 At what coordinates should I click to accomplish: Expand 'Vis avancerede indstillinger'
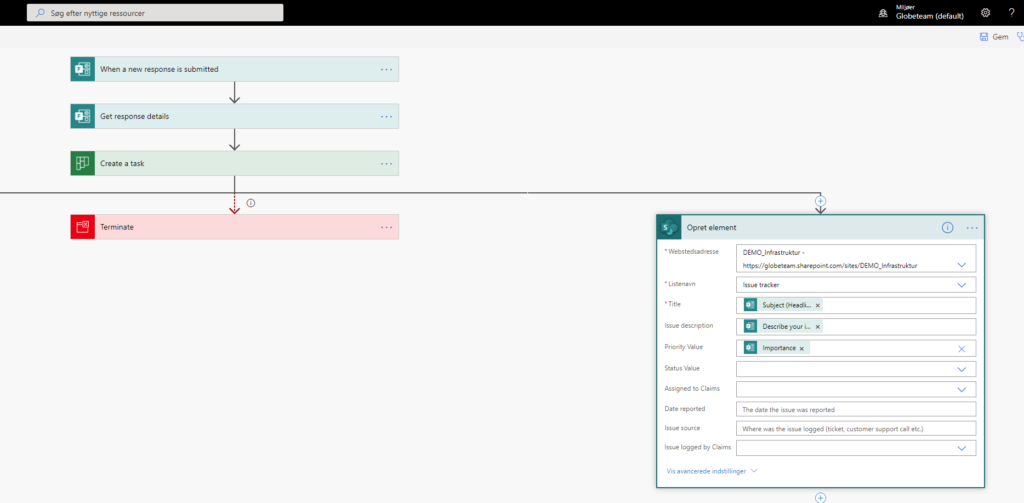pos(712,470)
